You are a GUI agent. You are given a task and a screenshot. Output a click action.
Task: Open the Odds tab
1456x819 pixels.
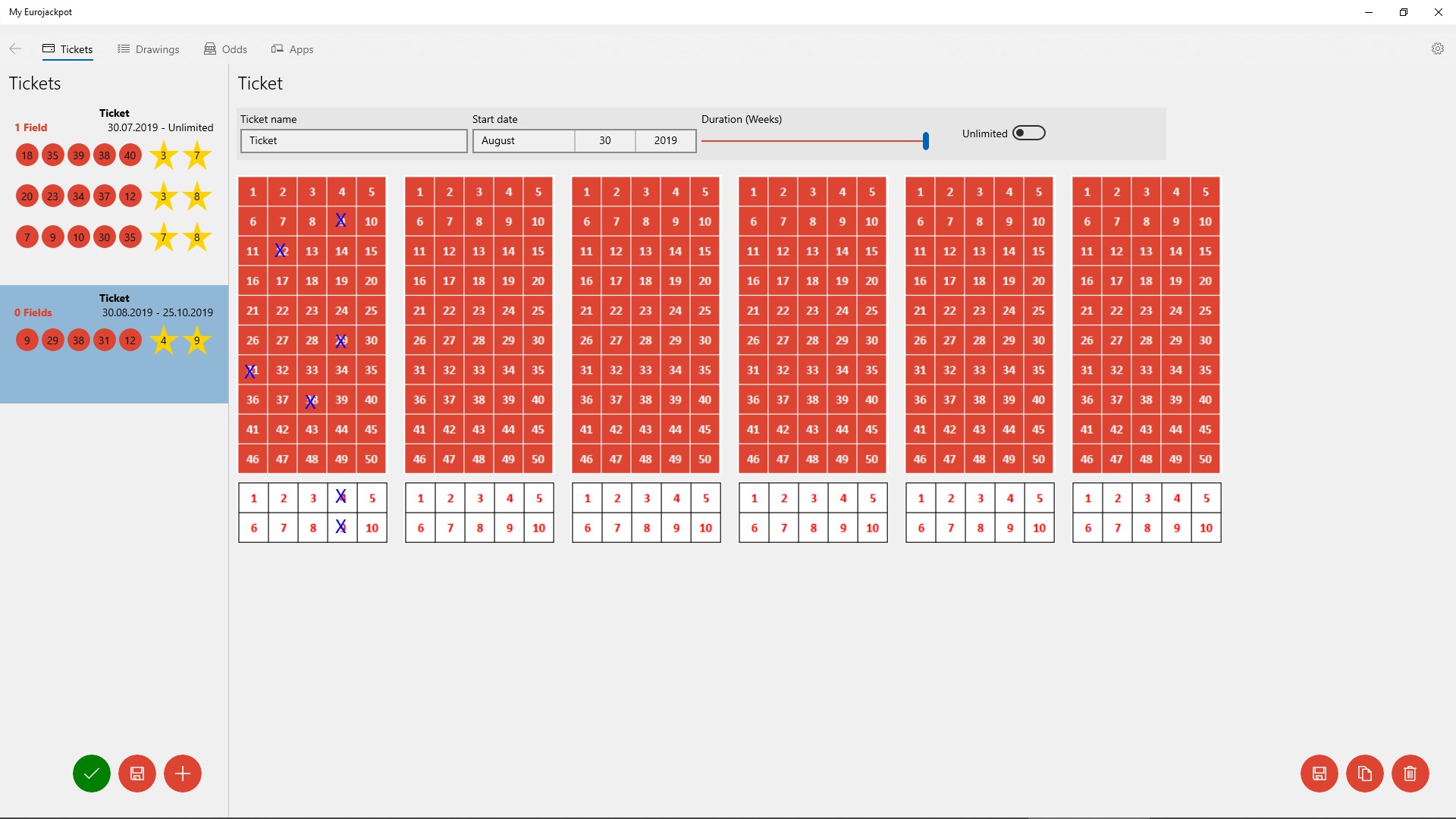[226, 49]
